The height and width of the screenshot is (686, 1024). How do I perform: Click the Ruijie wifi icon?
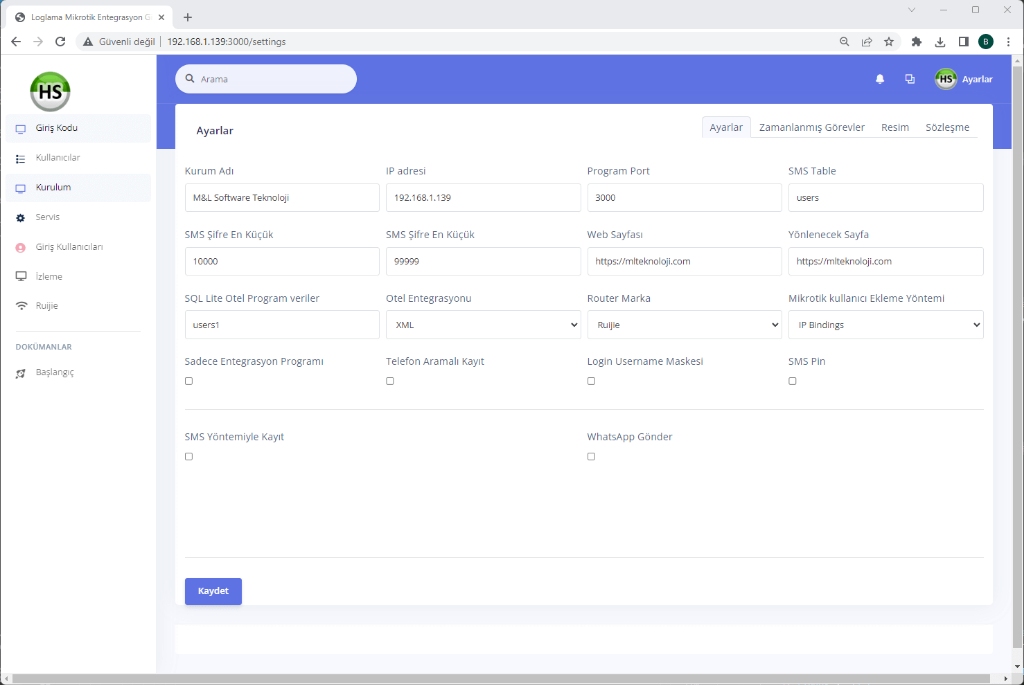[x=20, y=306]
